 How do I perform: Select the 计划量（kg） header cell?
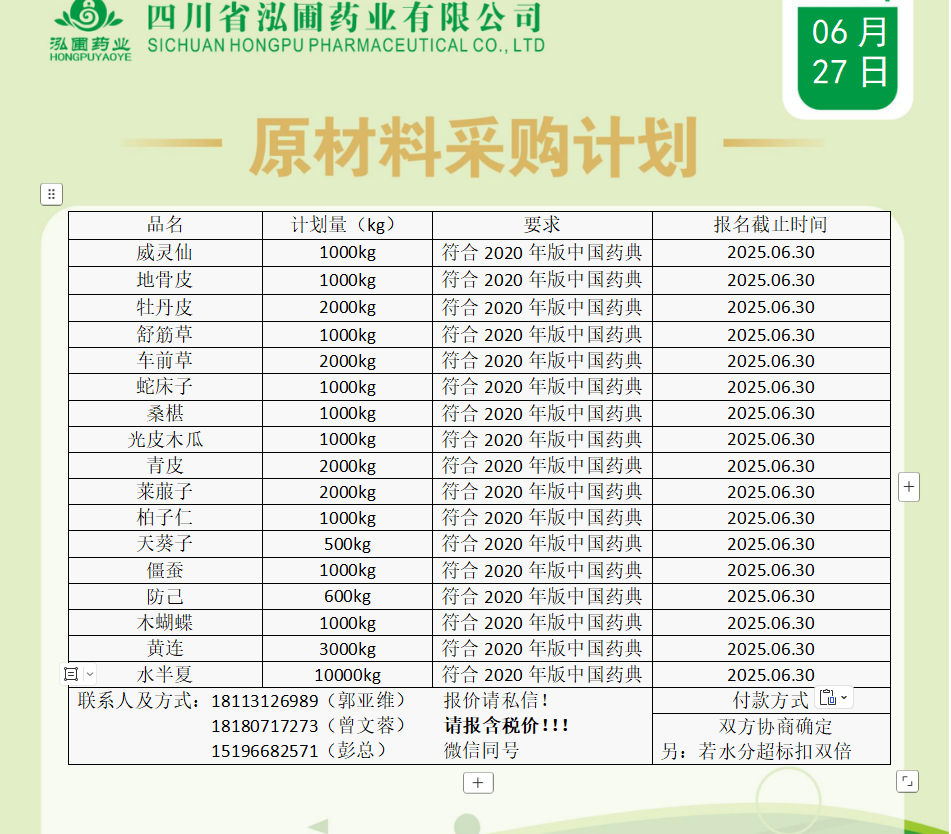coord(347,225)
